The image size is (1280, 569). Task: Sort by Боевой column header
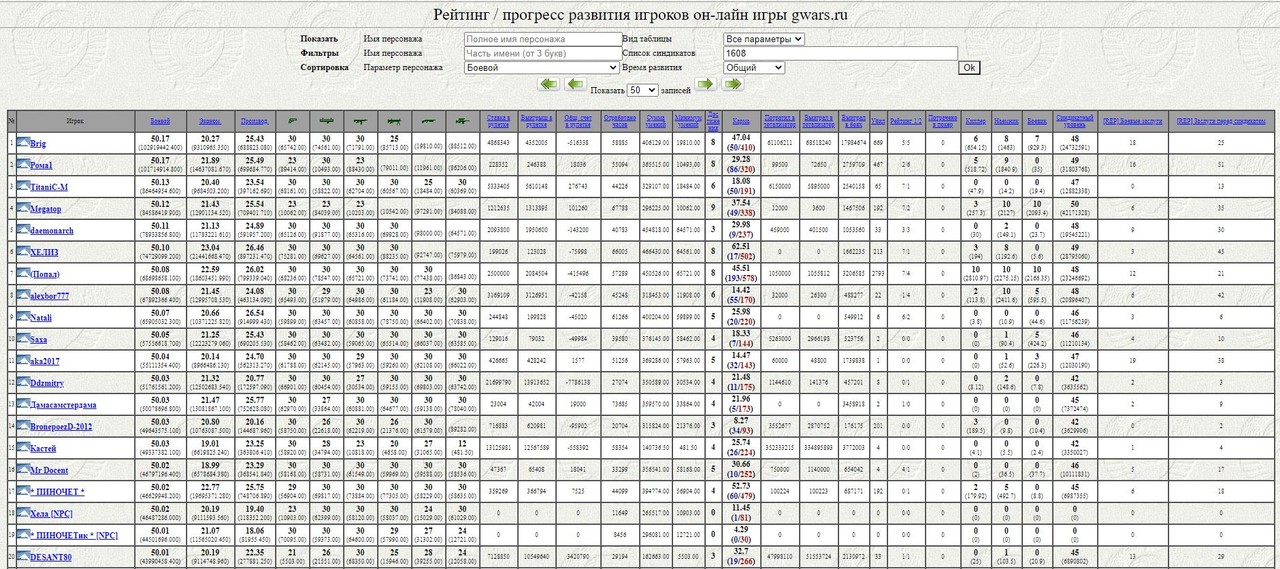tap(160, 120)
